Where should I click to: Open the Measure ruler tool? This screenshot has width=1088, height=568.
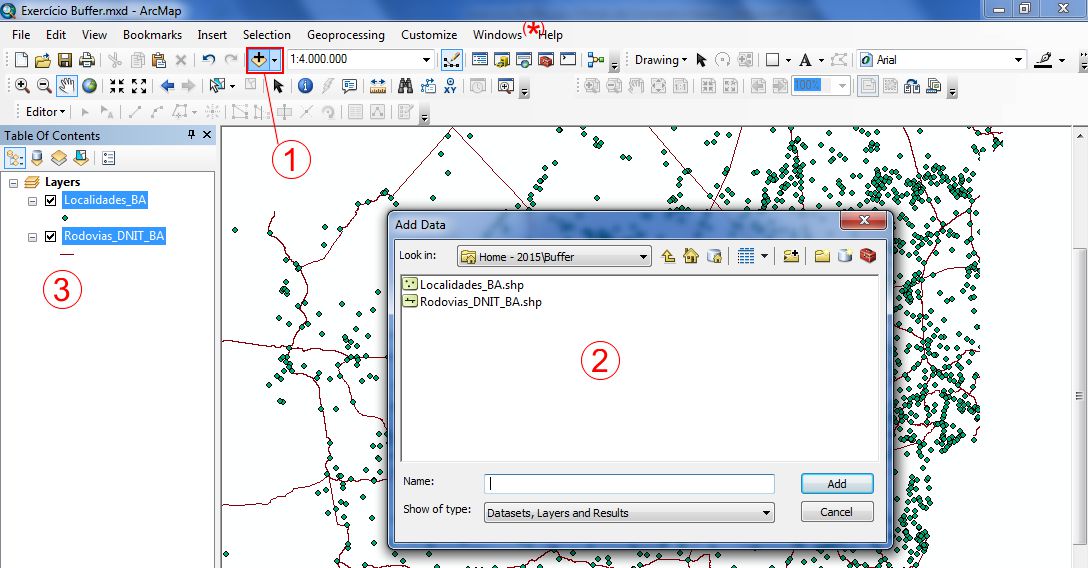click(x=377, y=86)
